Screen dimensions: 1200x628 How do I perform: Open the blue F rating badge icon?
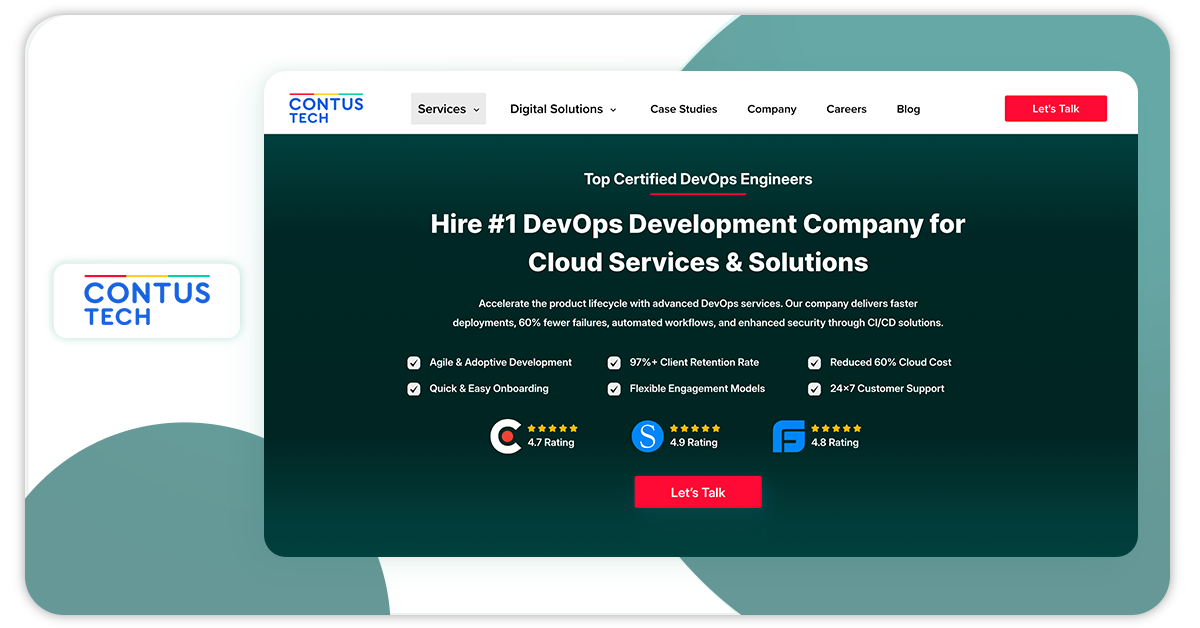tap(789, 436)
